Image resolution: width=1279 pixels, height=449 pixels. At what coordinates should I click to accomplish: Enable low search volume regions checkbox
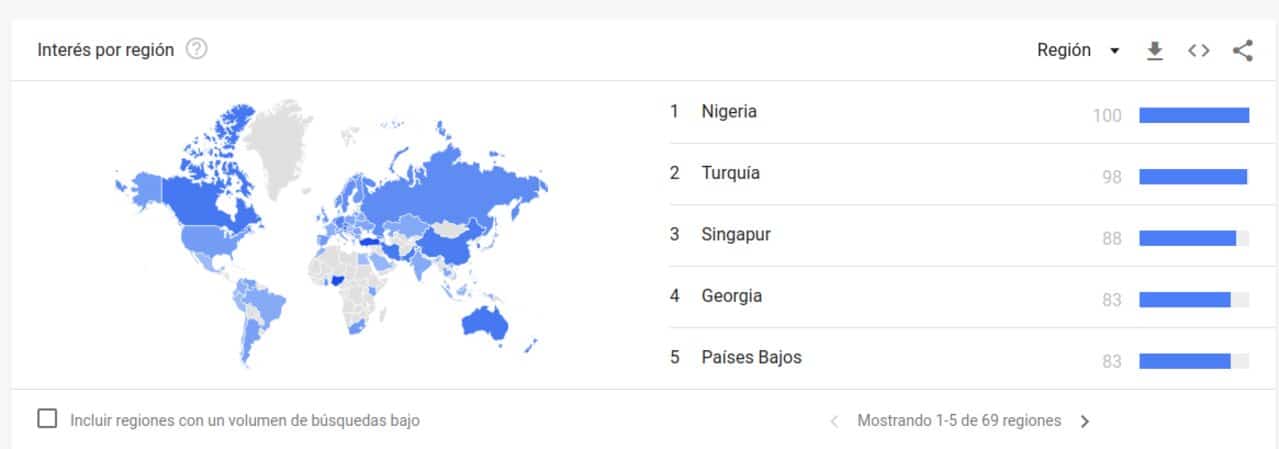coord(47,419)
